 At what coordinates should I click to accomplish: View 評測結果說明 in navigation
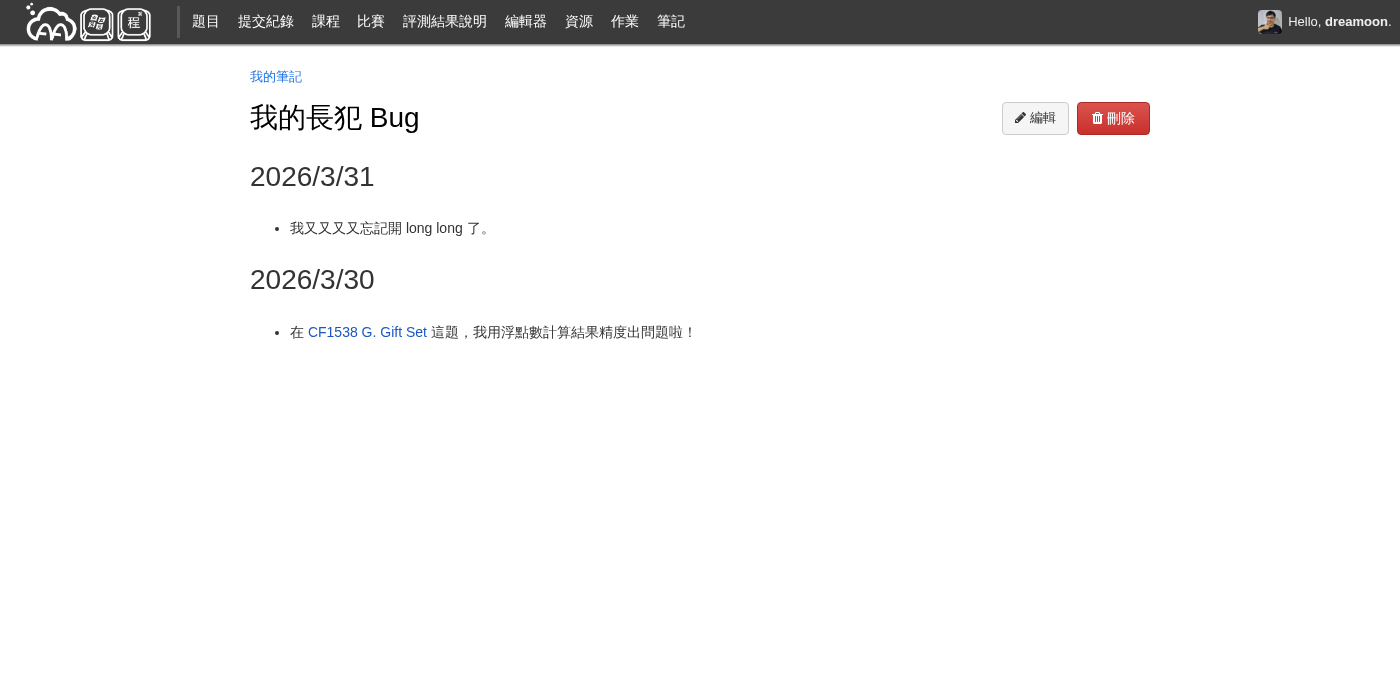click(x=445, y=21)
